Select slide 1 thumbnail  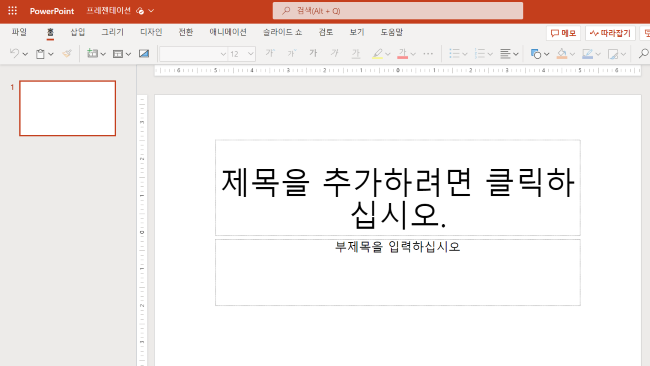tap(68, 108)
